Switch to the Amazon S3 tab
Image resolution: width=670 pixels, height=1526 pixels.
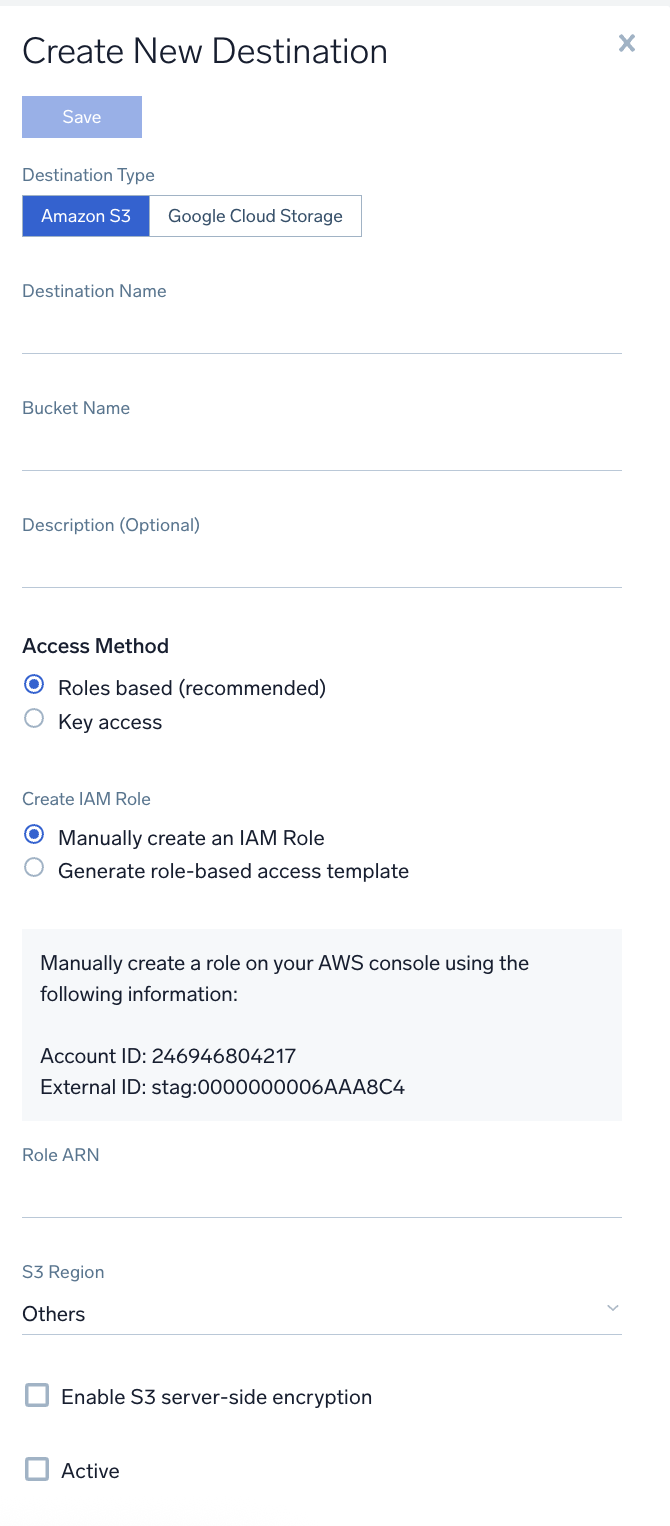pos(86,215)
